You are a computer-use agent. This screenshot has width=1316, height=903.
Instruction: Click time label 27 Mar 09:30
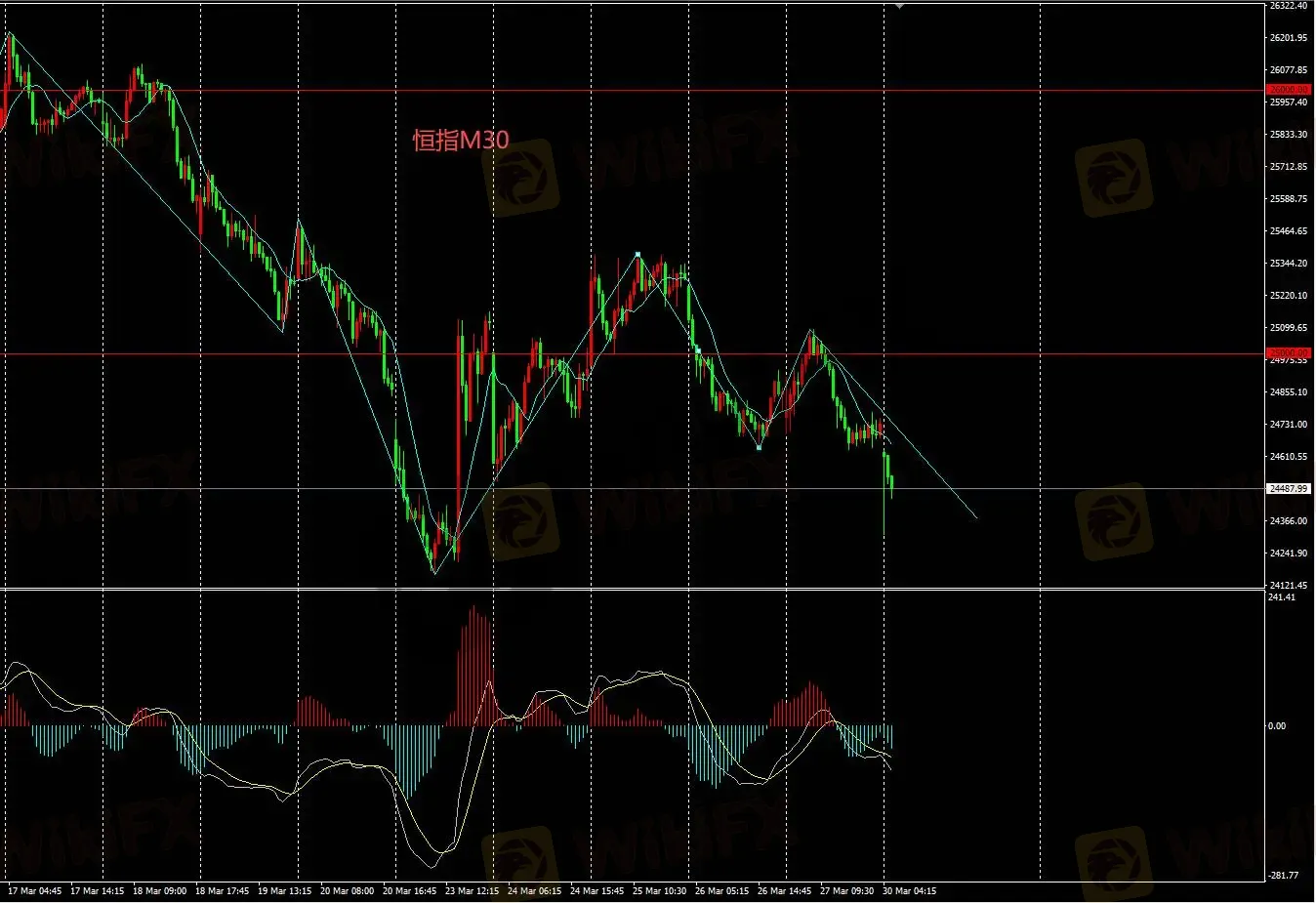pos(846,891)
